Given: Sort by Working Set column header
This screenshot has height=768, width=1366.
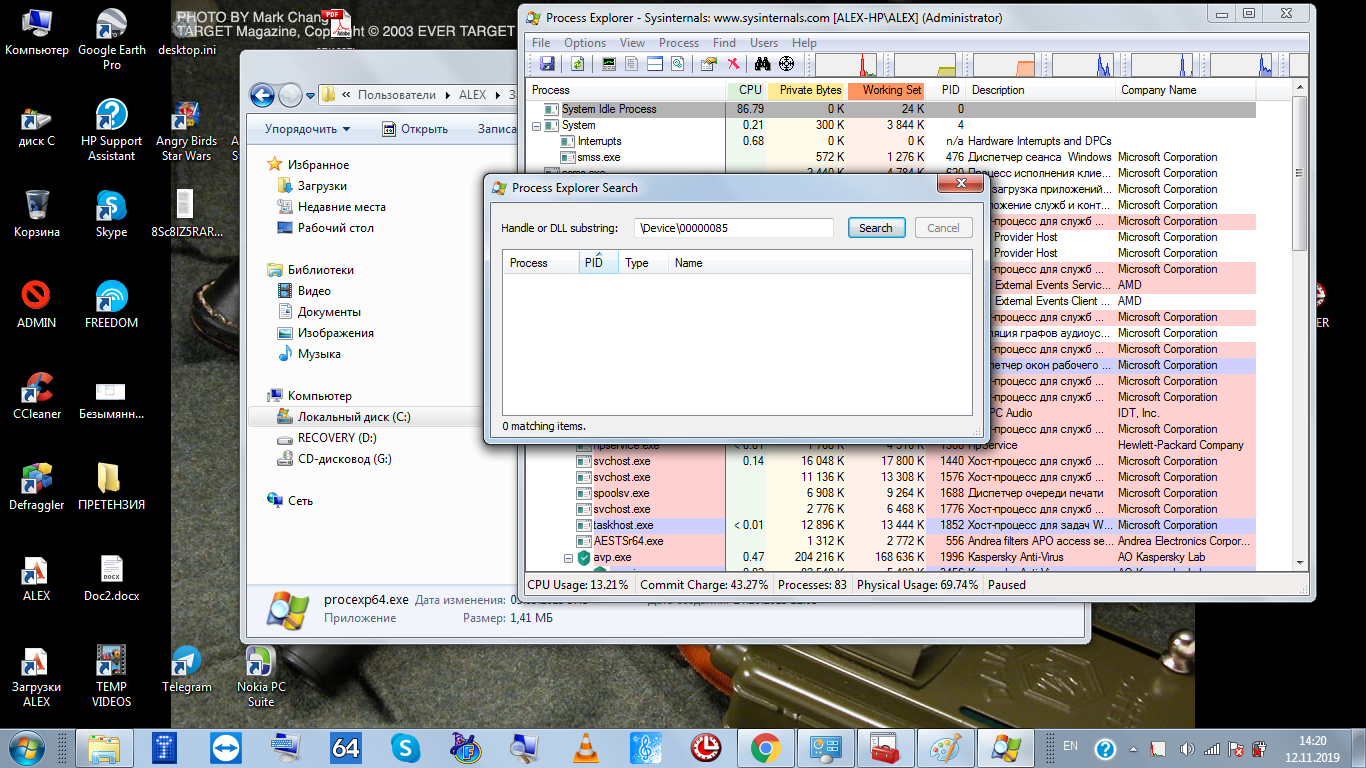Looking at the screenshot, I should [887, 90].
